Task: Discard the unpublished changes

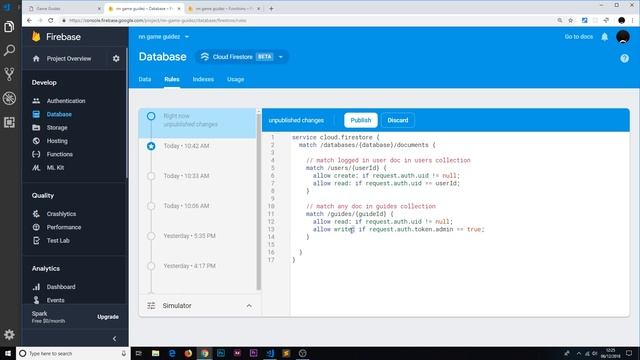Action: pyautogui.click(x=398, y=120)
